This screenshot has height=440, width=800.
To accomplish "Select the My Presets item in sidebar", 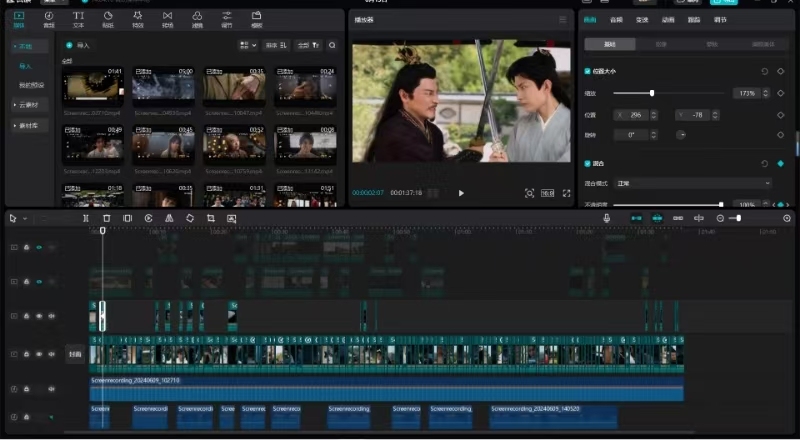I will pos(32,85).
